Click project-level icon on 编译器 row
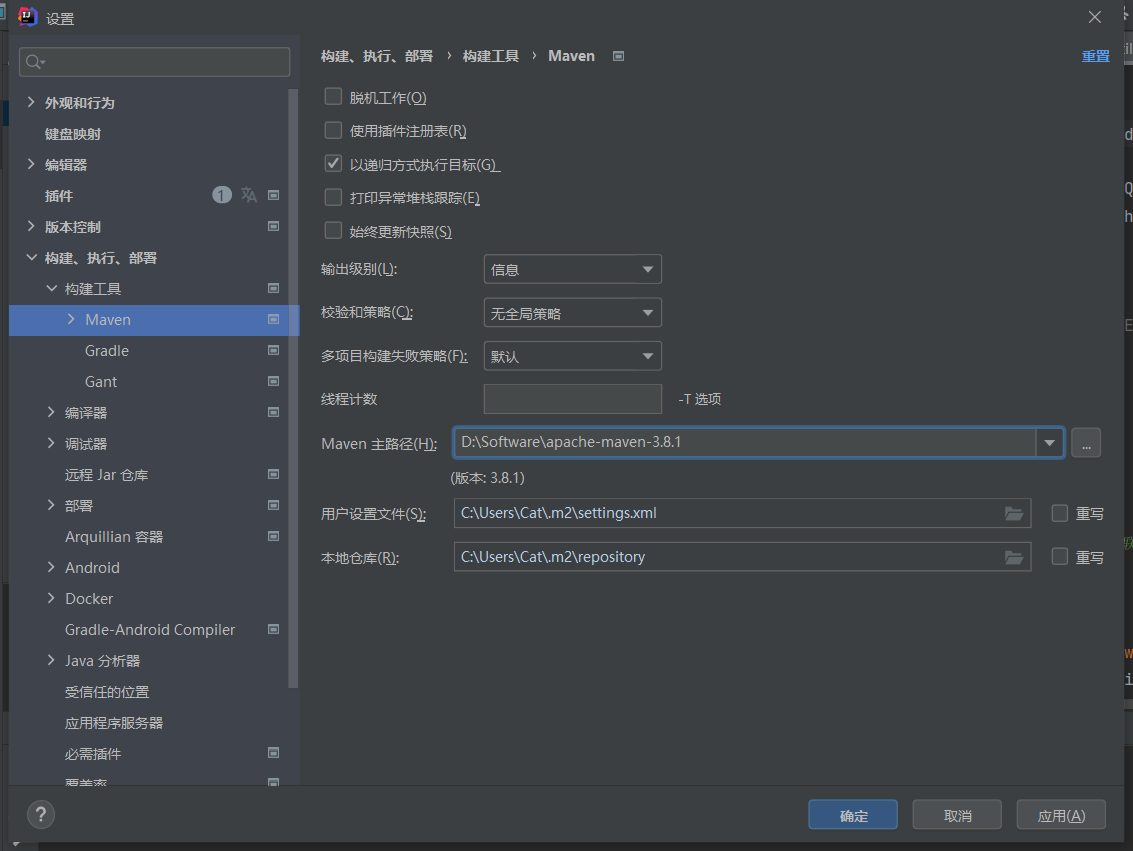 click(273, 412)
